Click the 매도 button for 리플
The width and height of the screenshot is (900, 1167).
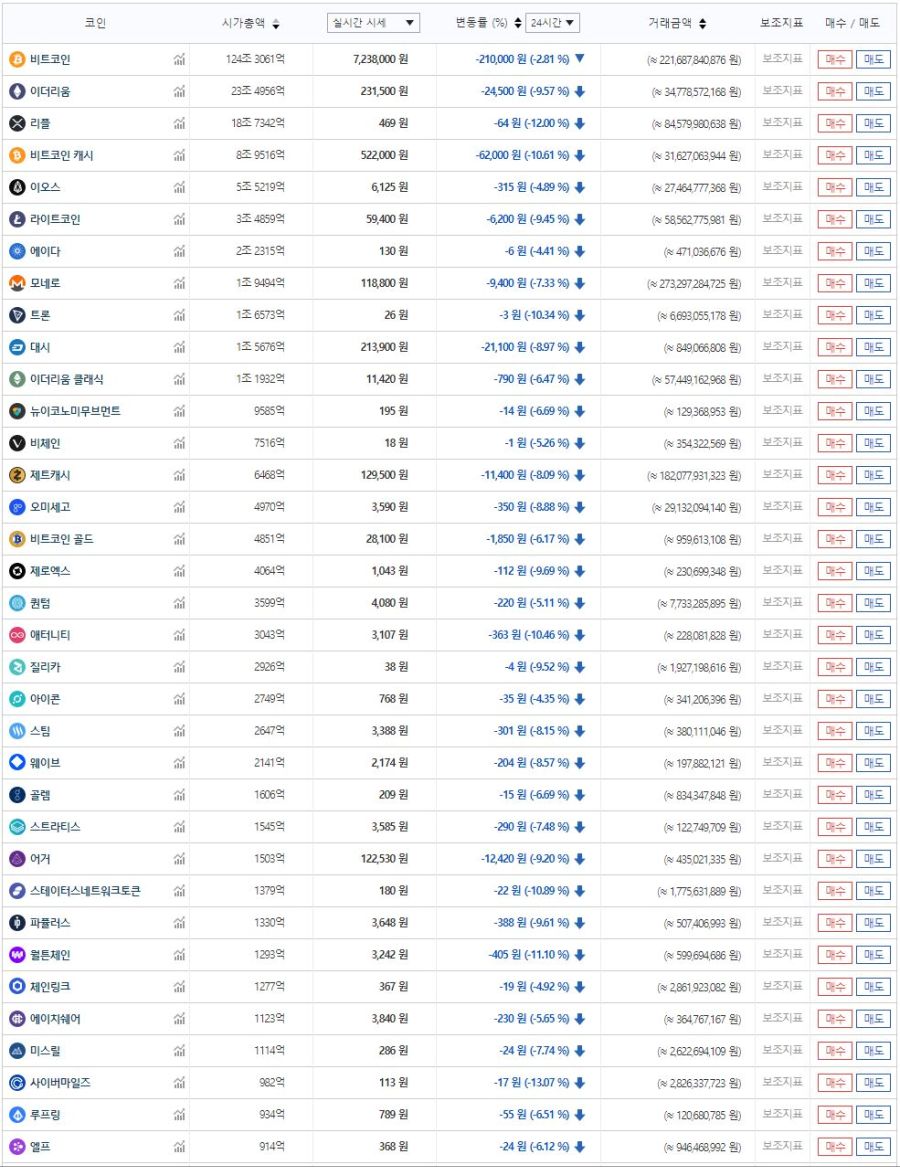point(873,124)
